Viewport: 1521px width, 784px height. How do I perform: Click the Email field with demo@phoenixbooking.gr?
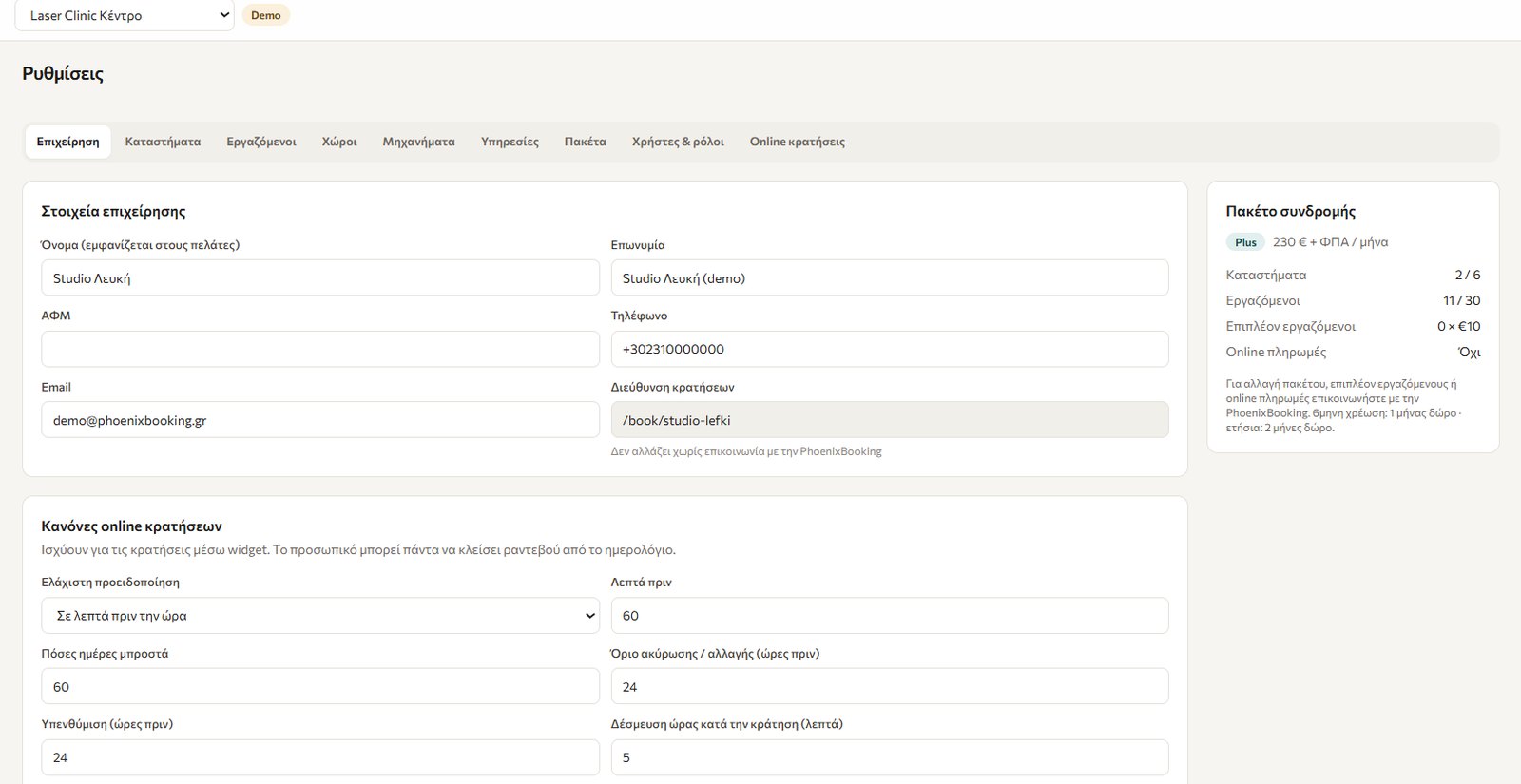[x=320, y=420]
